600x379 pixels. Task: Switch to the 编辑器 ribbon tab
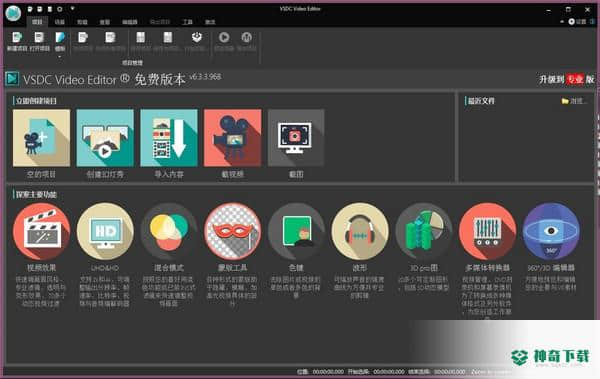pyautogui.click(x=129, y=22)
